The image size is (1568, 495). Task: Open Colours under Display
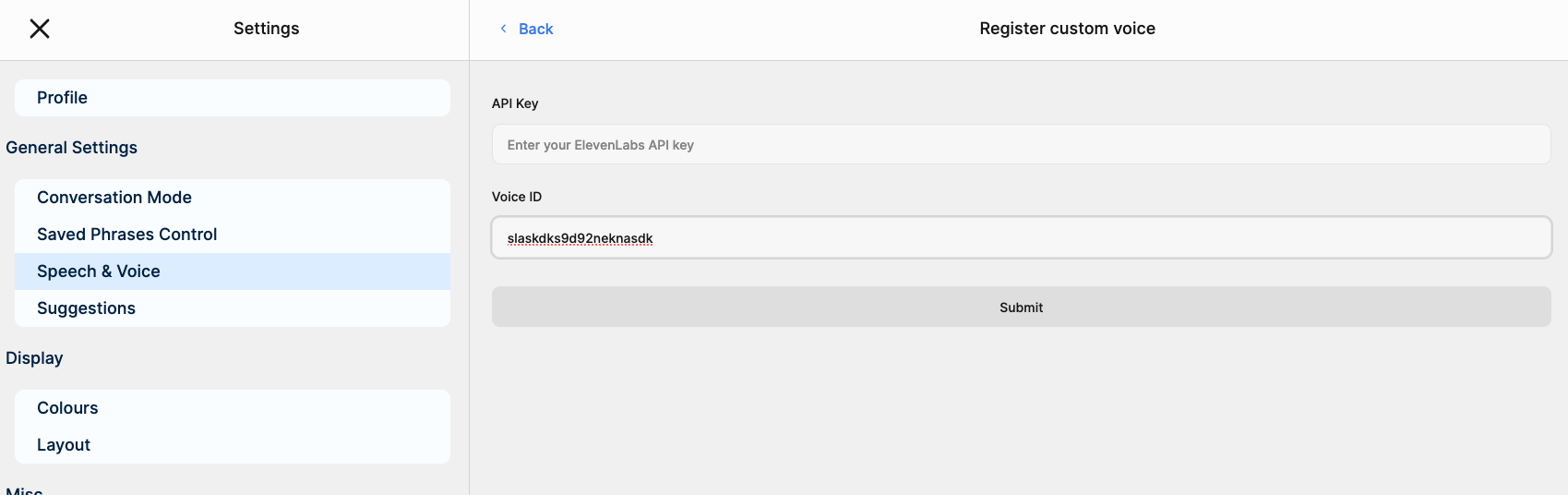[x=233, y=408]
